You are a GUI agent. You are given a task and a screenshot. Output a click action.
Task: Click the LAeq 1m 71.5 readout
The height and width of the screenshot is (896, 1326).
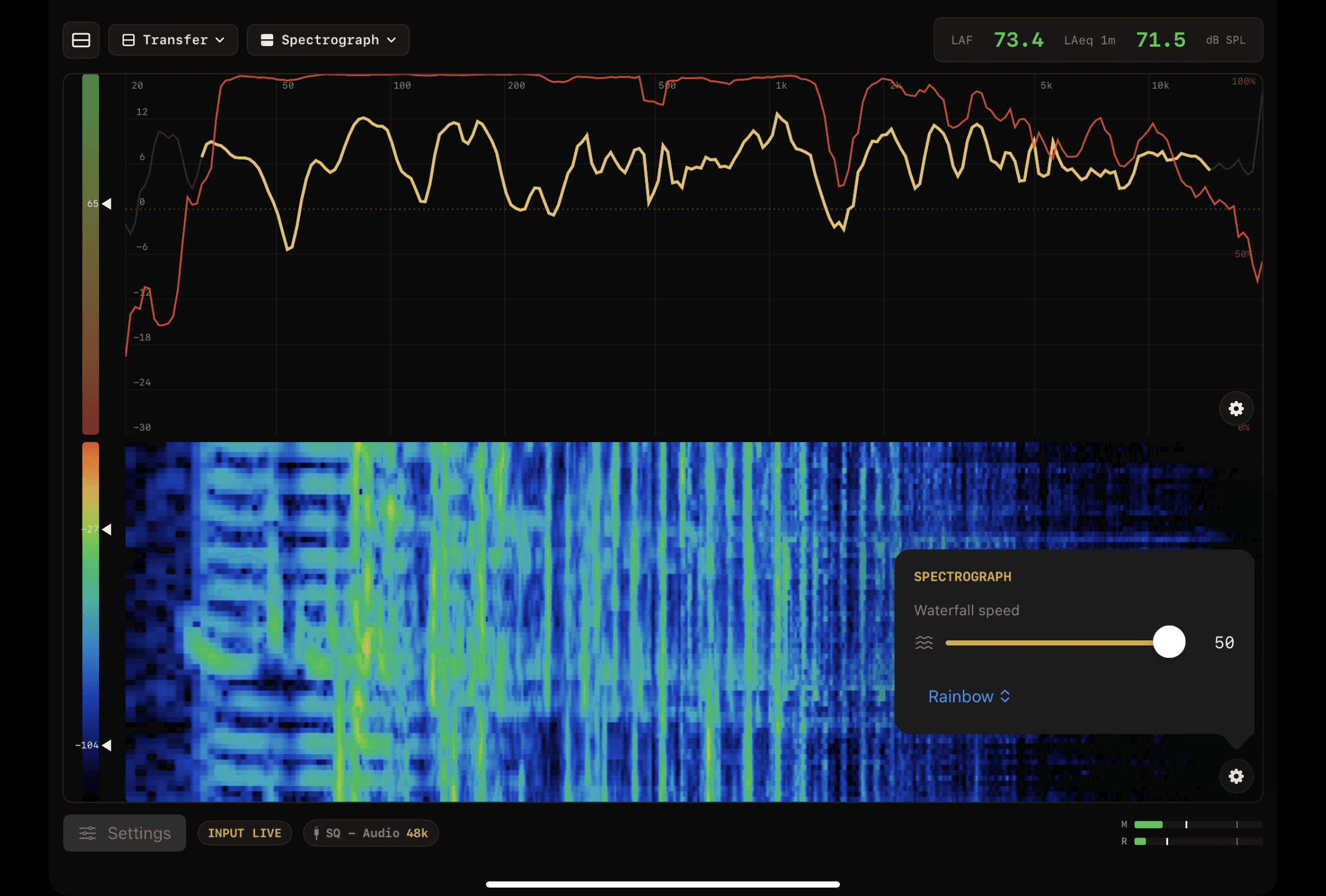coord(1125,40)
